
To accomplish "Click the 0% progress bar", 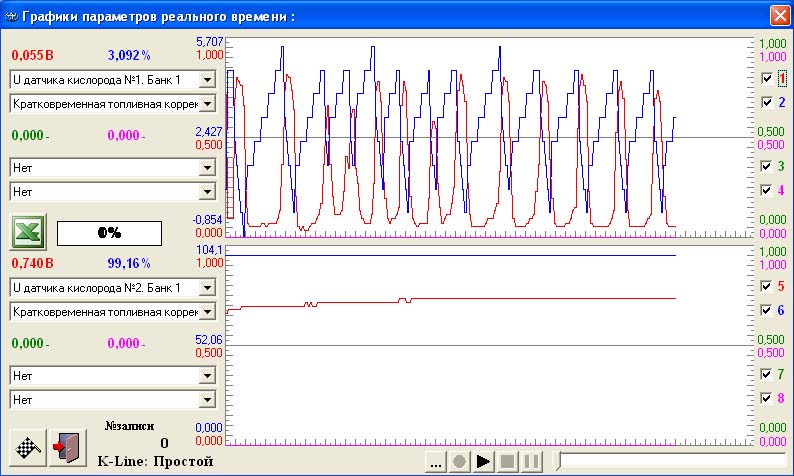I will click(x=109, y=232).
